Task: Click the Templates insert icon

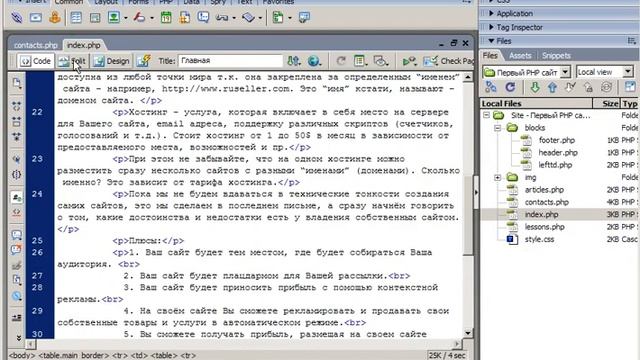Action: pos(278,18)
